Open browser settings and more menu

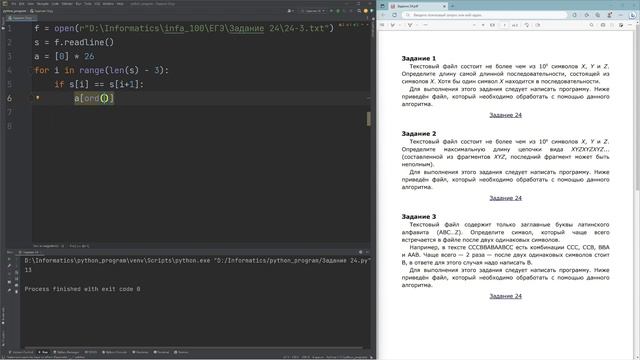coord(621,15)
